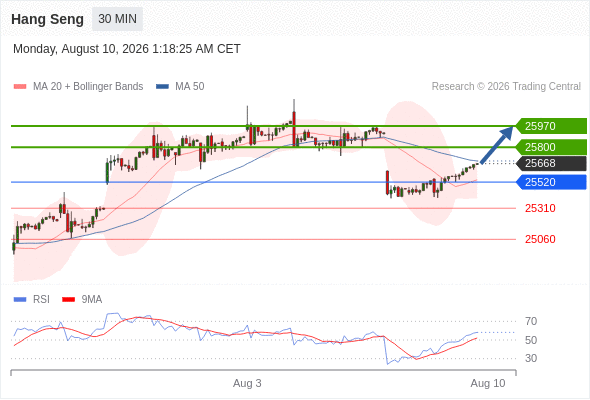The width and height of the screenshot is (590, 400).
Task: Click the MA 50 blue legend swatch
Action: [162, 87]
